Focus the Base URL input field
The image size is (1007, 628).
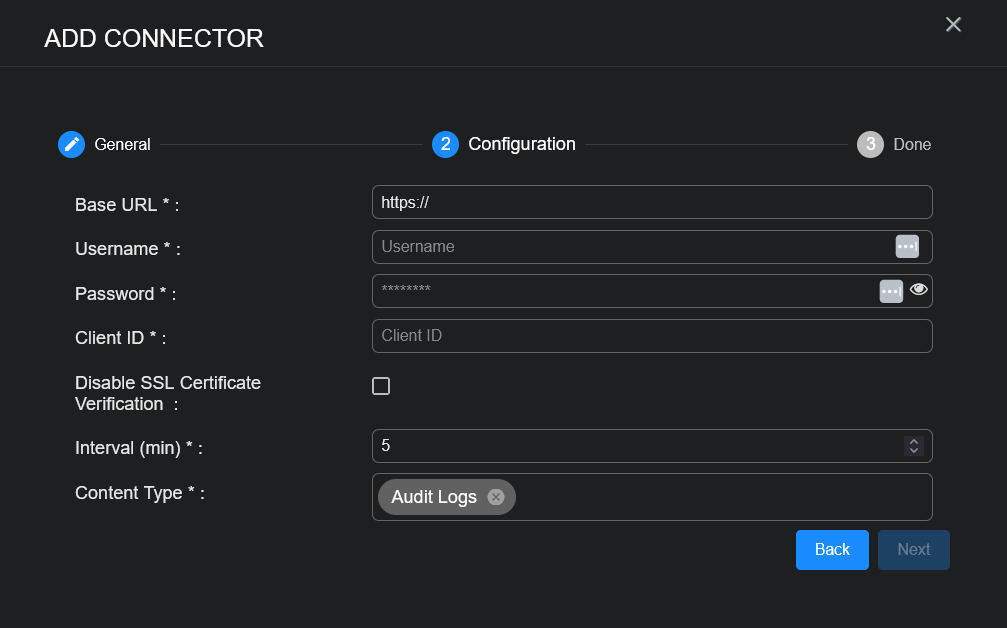tap(650, 202)
